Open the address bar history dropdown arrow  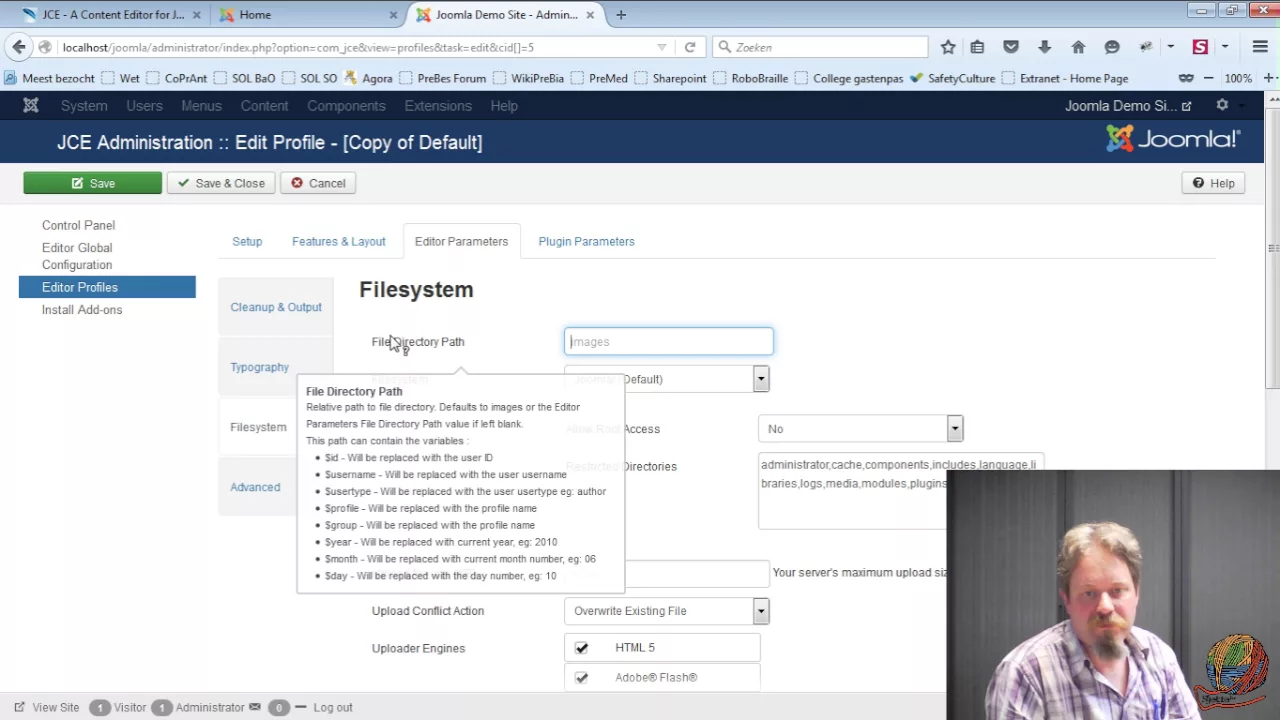click(x=661, y=47)
